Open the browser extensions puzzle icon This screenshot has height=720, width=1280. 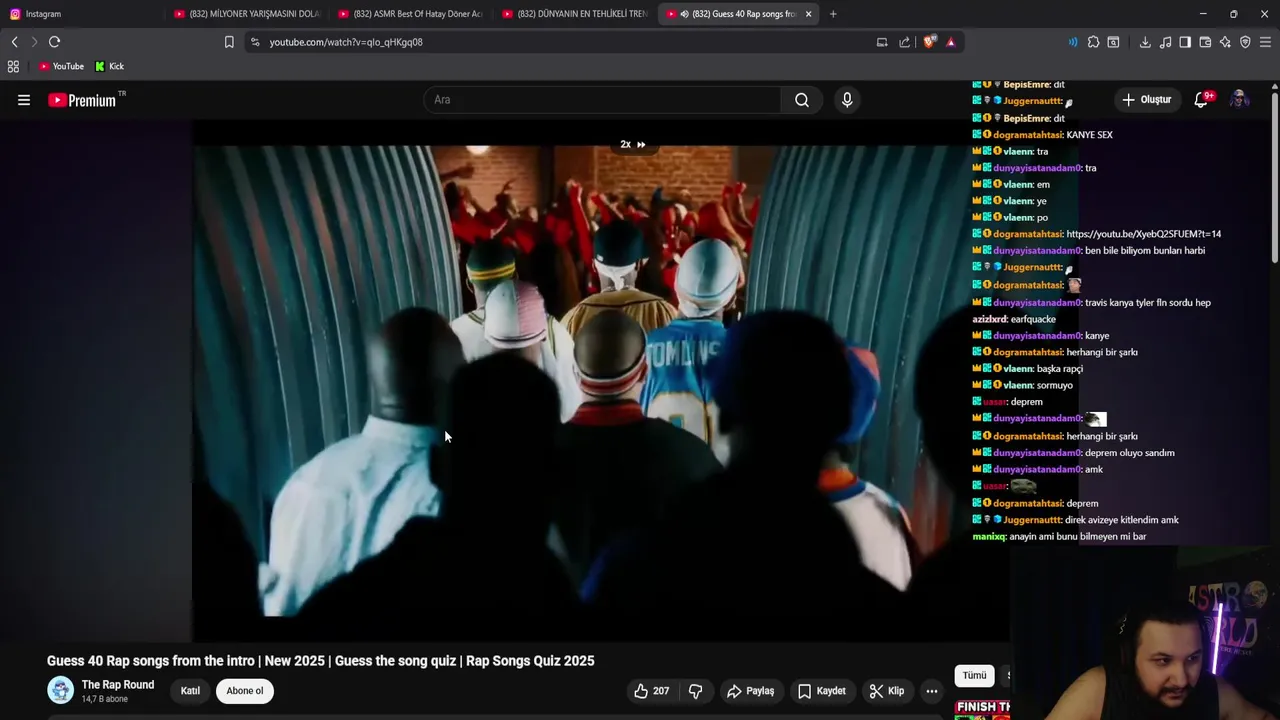pos(1093,42)
